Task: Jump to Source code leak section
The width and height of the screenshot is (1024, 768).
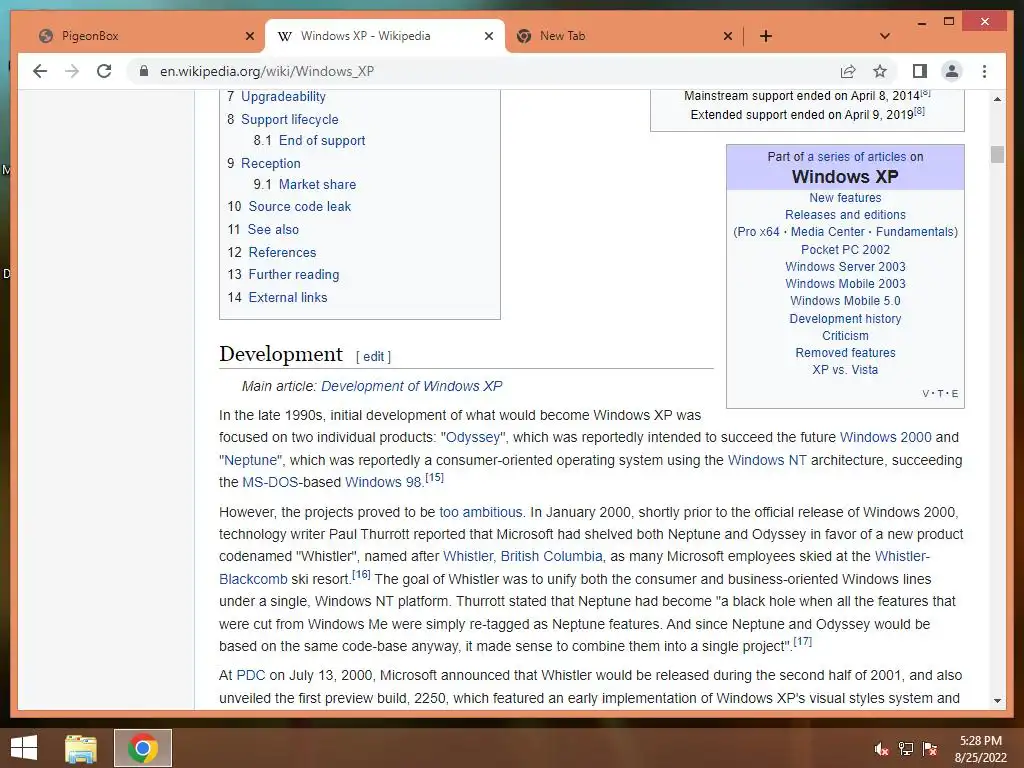Action: pos(300,206)
